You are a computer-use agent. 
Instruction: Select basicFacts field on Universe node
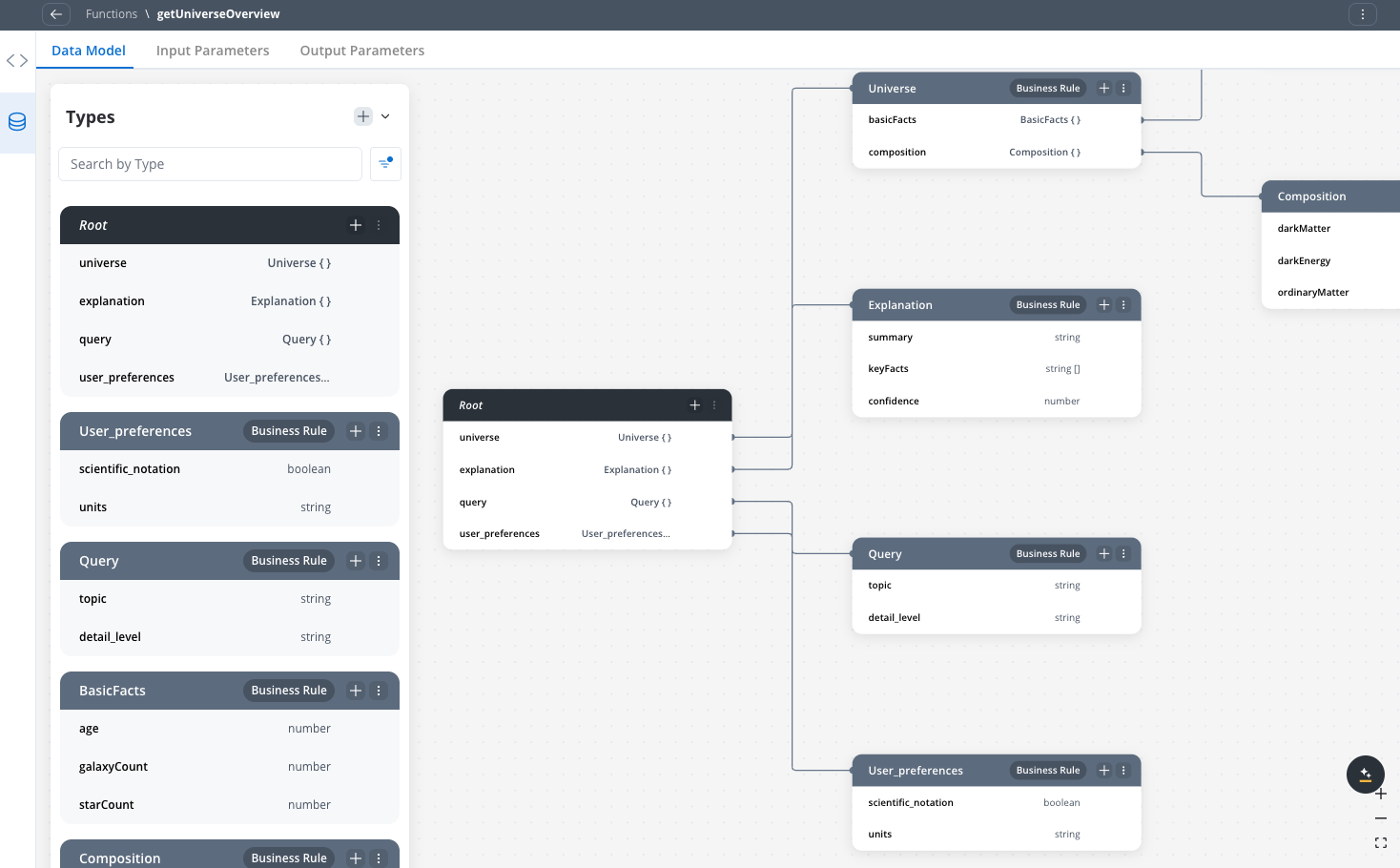(997, 120)
